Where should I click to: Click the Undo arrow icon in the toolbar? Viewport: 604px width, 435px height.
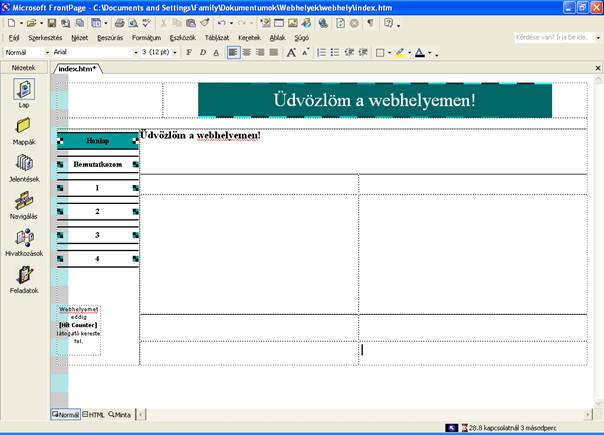coord(221,22)
